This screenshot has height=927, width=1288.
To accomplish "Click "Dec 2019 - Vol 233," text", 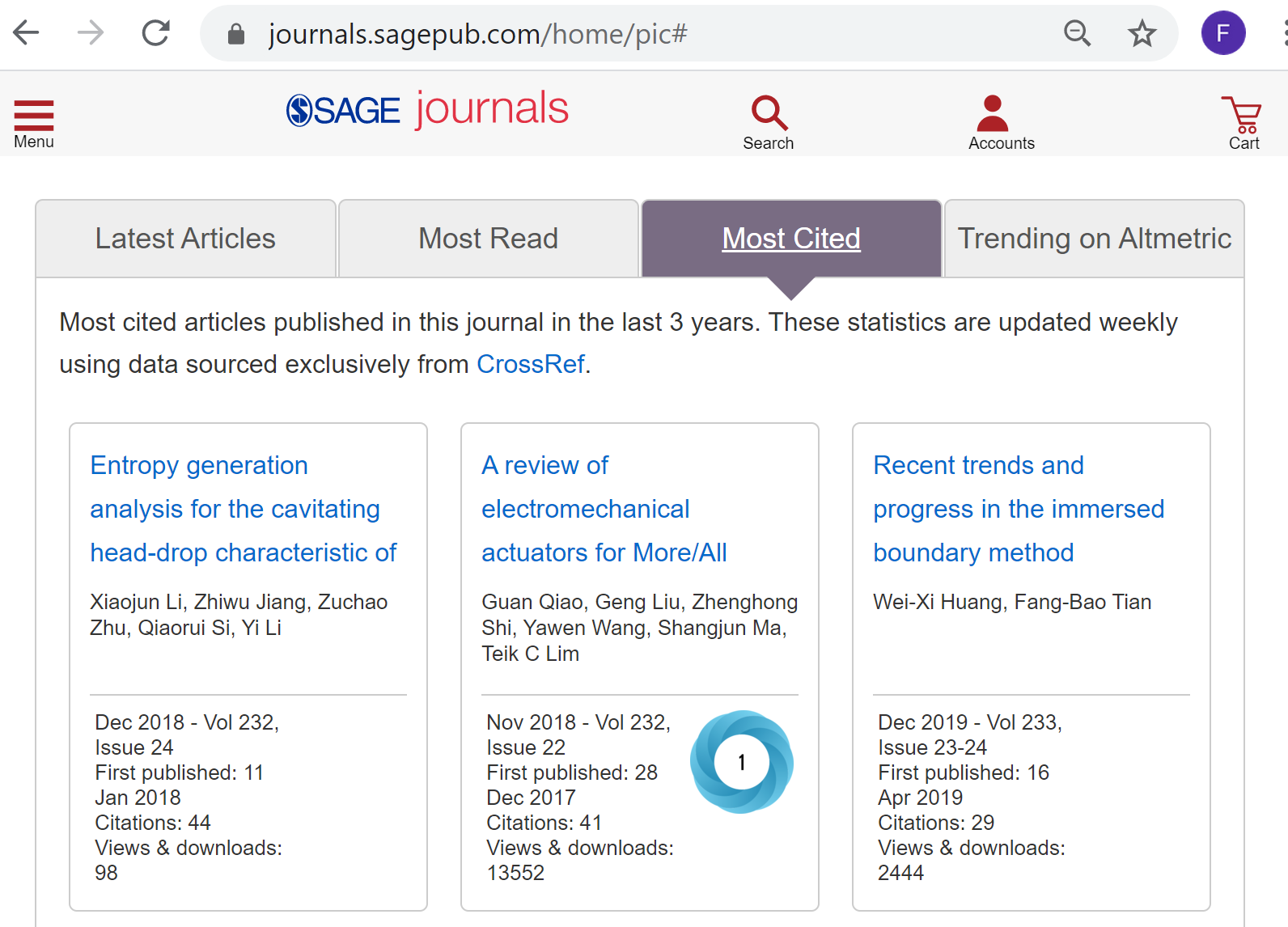I will [970, 722].
